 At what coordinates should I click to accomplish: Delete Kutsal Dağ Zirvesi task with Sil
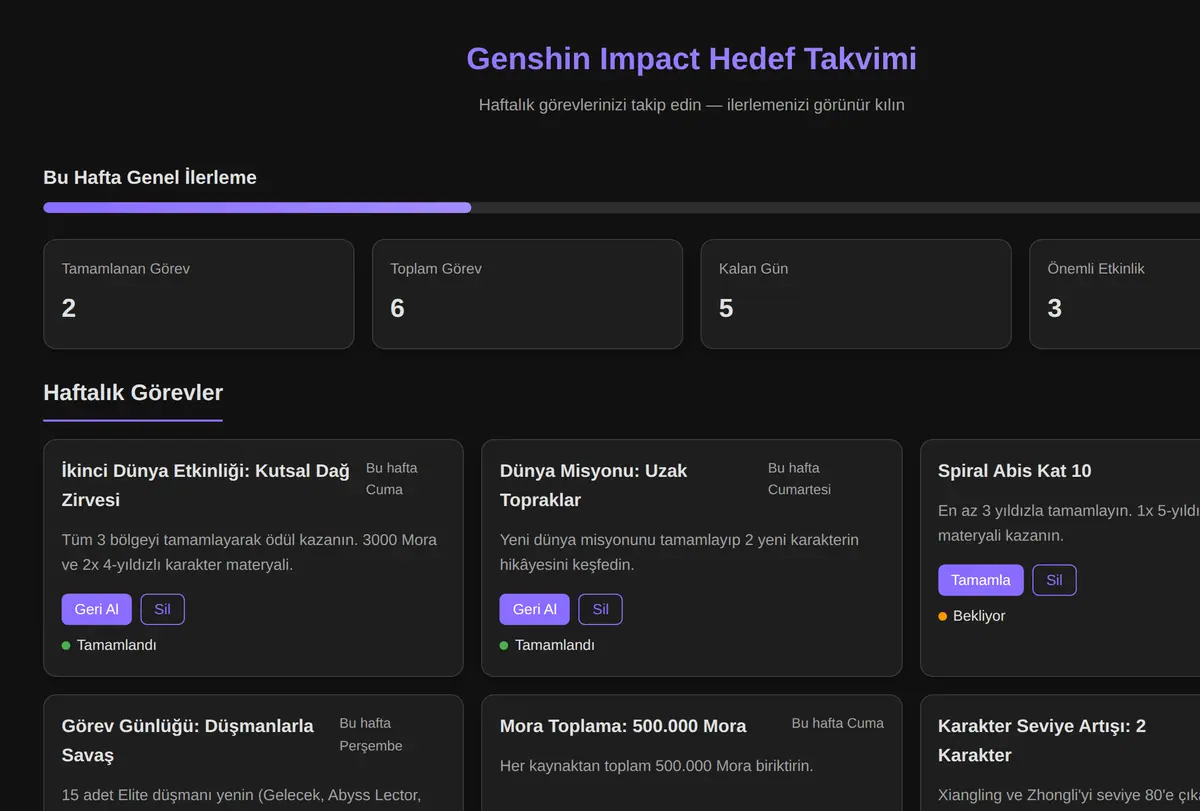(162, 609)
